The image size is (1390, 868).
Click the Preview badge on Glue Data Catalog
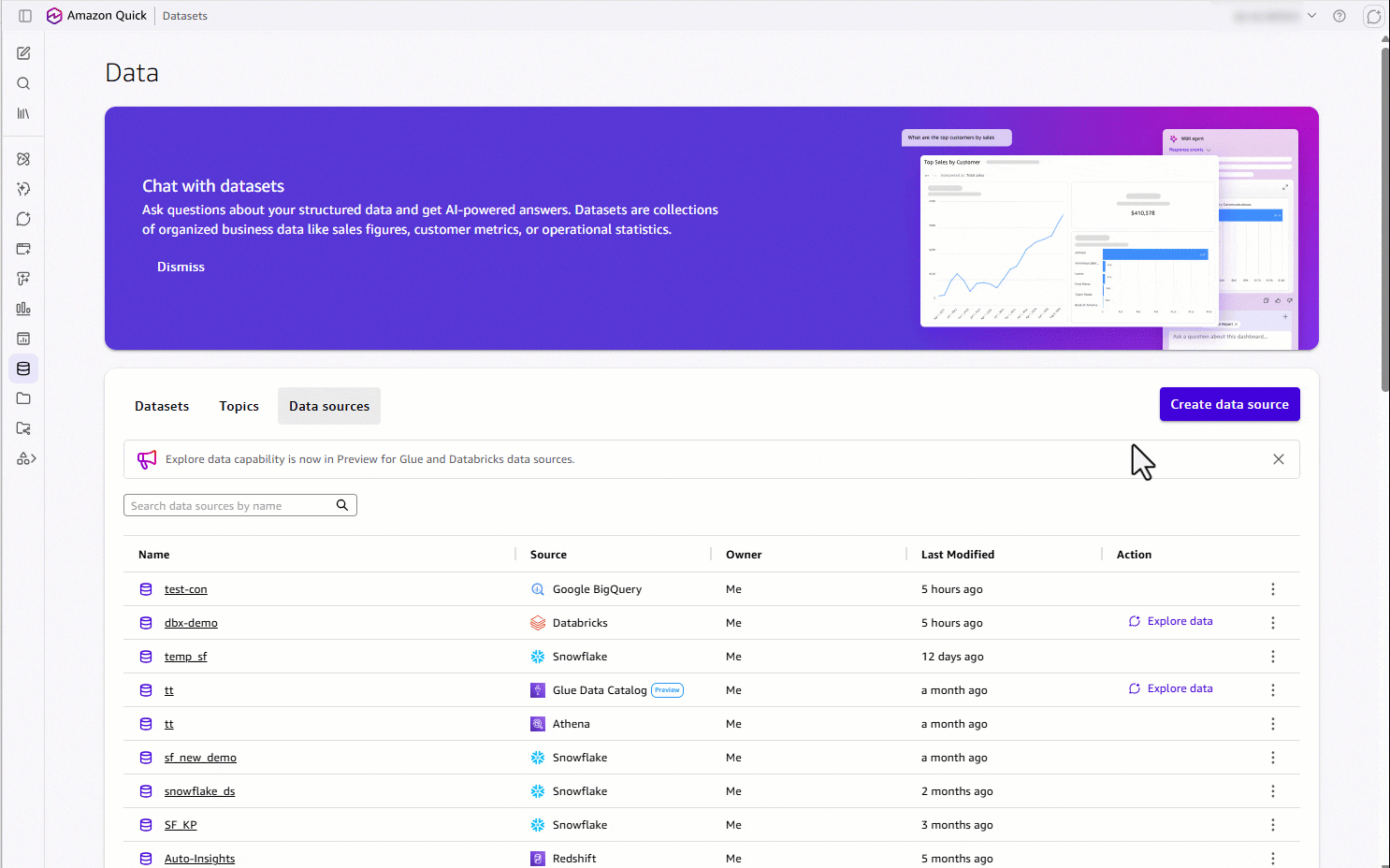coord(668,690)
